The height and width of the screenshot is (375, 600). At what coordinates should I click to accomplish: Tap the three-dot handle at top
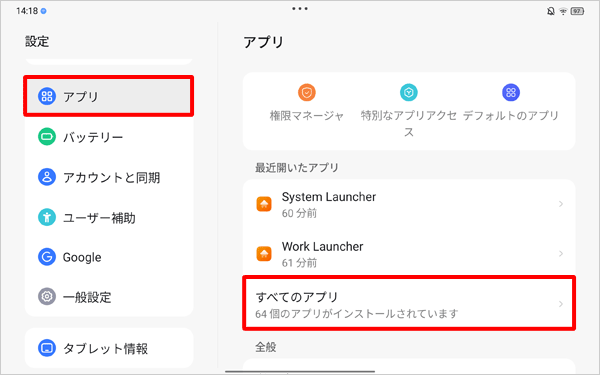tap(300, 8)
